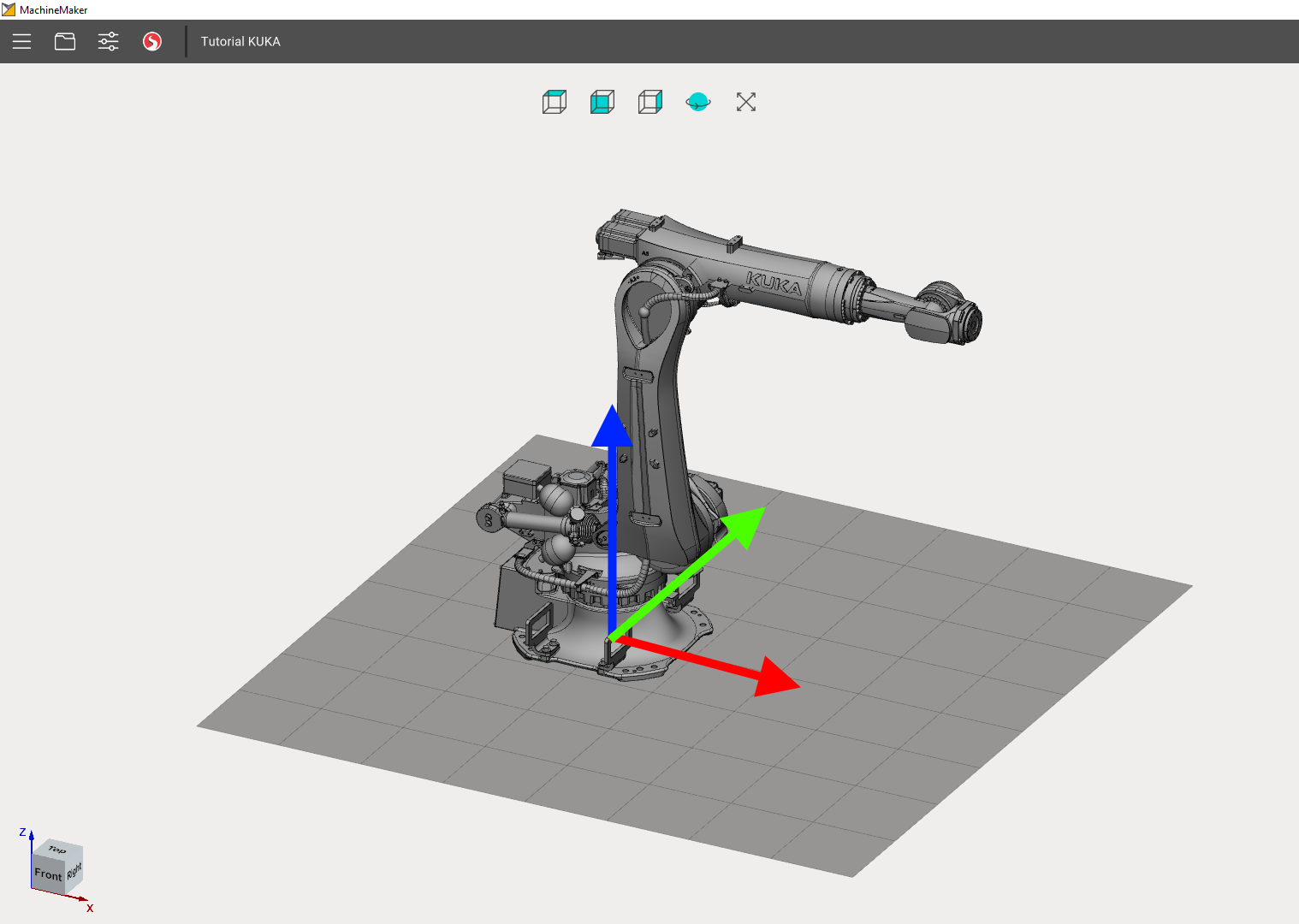Open the hamburger main menu
Screen dimensions: 1299x924
coord(21,41)
